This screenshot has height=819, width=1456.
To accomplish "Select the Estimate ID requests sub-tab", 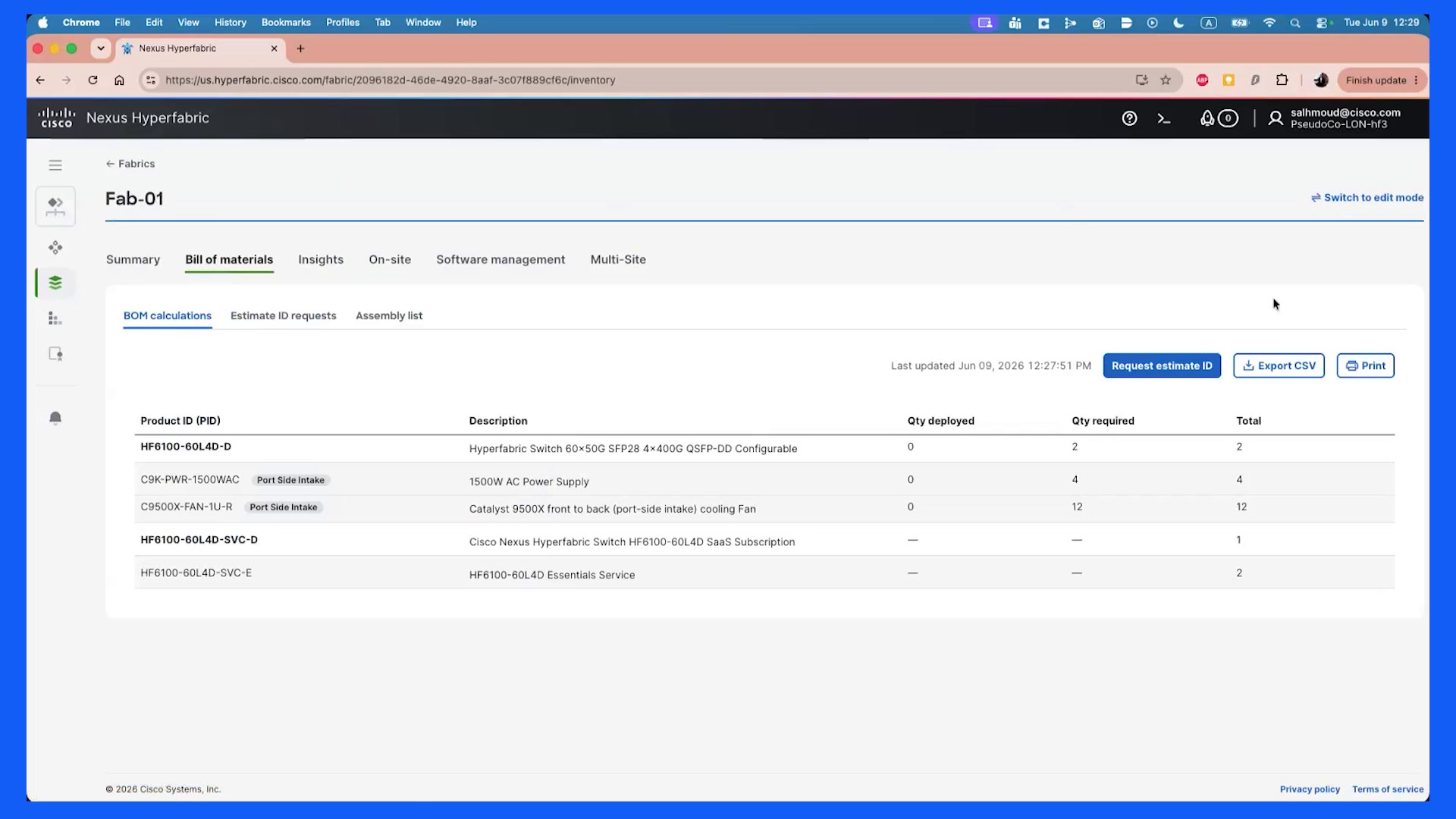I will (283, 315).
